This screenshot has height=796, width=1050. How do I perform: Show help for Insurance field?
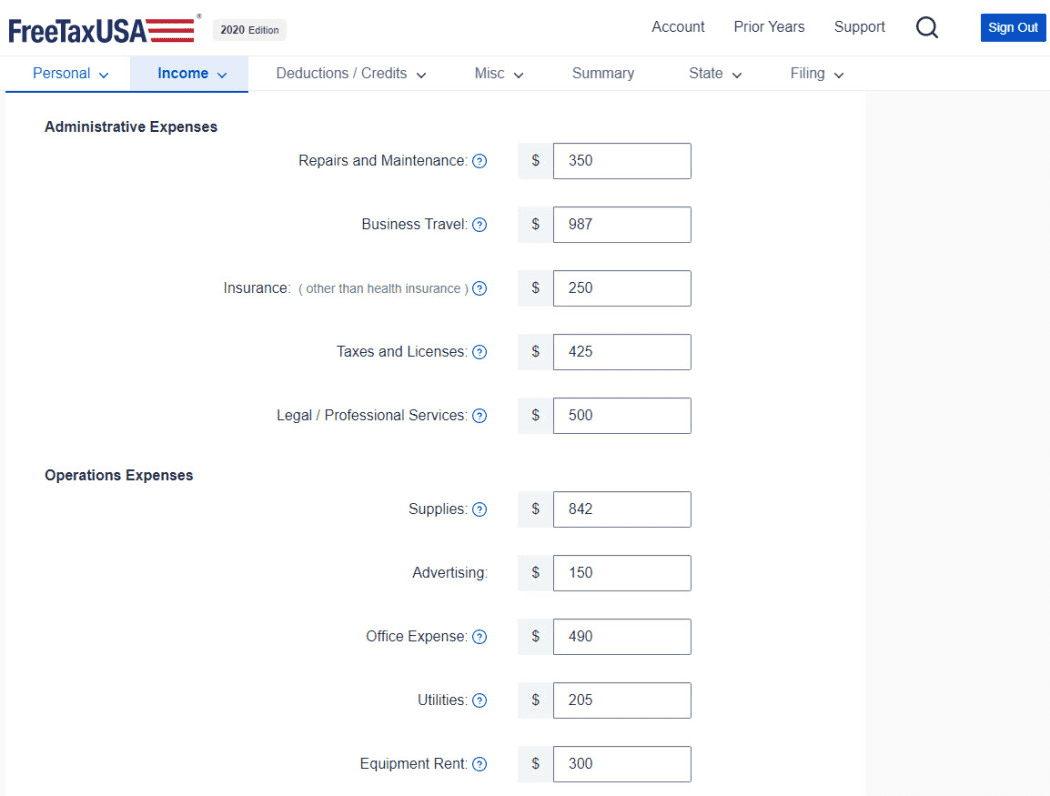coord(479,289)
